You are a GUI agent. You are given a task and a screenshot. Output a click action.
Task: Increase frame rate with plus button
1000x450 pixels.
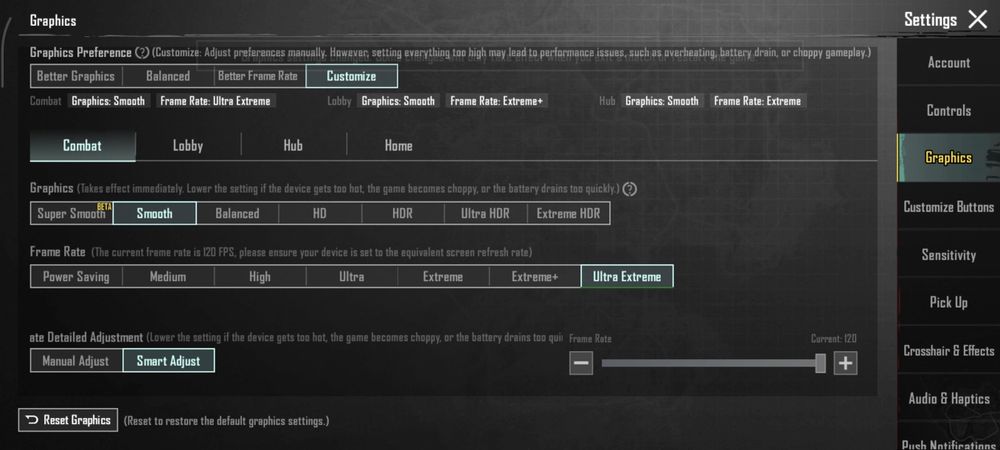pos(846,363)
